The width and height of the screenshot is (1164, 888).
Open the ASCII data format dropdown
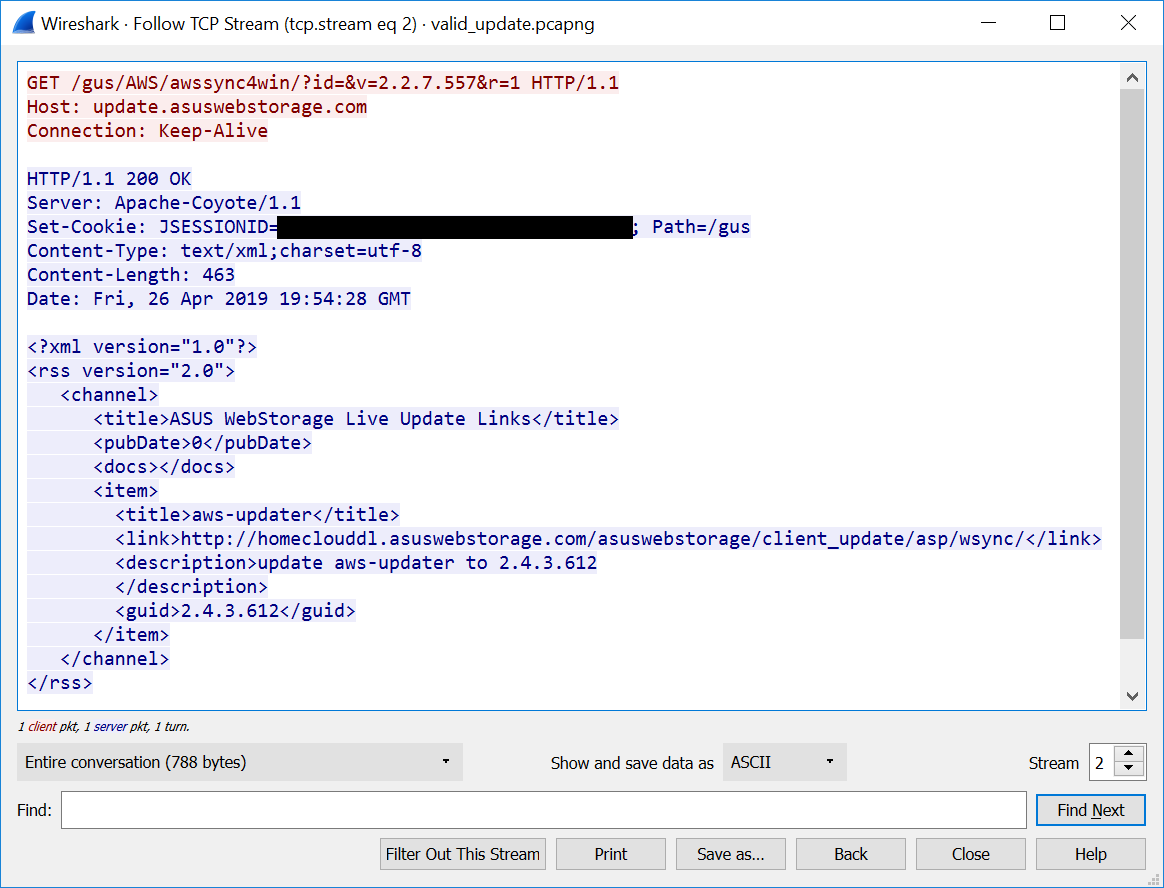(x=784, y=762)
